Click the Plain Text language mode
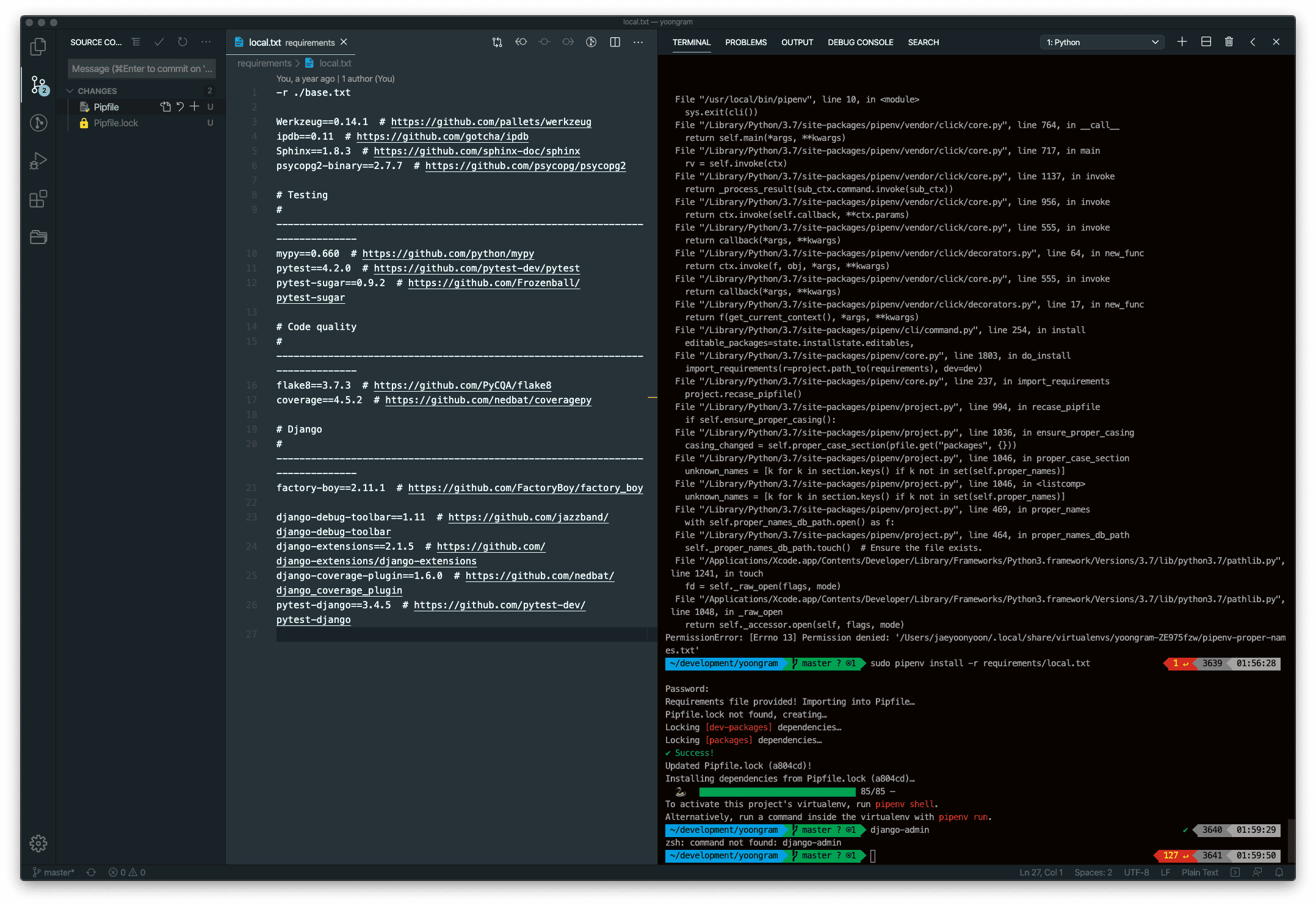Viewport: 1316px width, 906px height. [x=1199, y=872]
